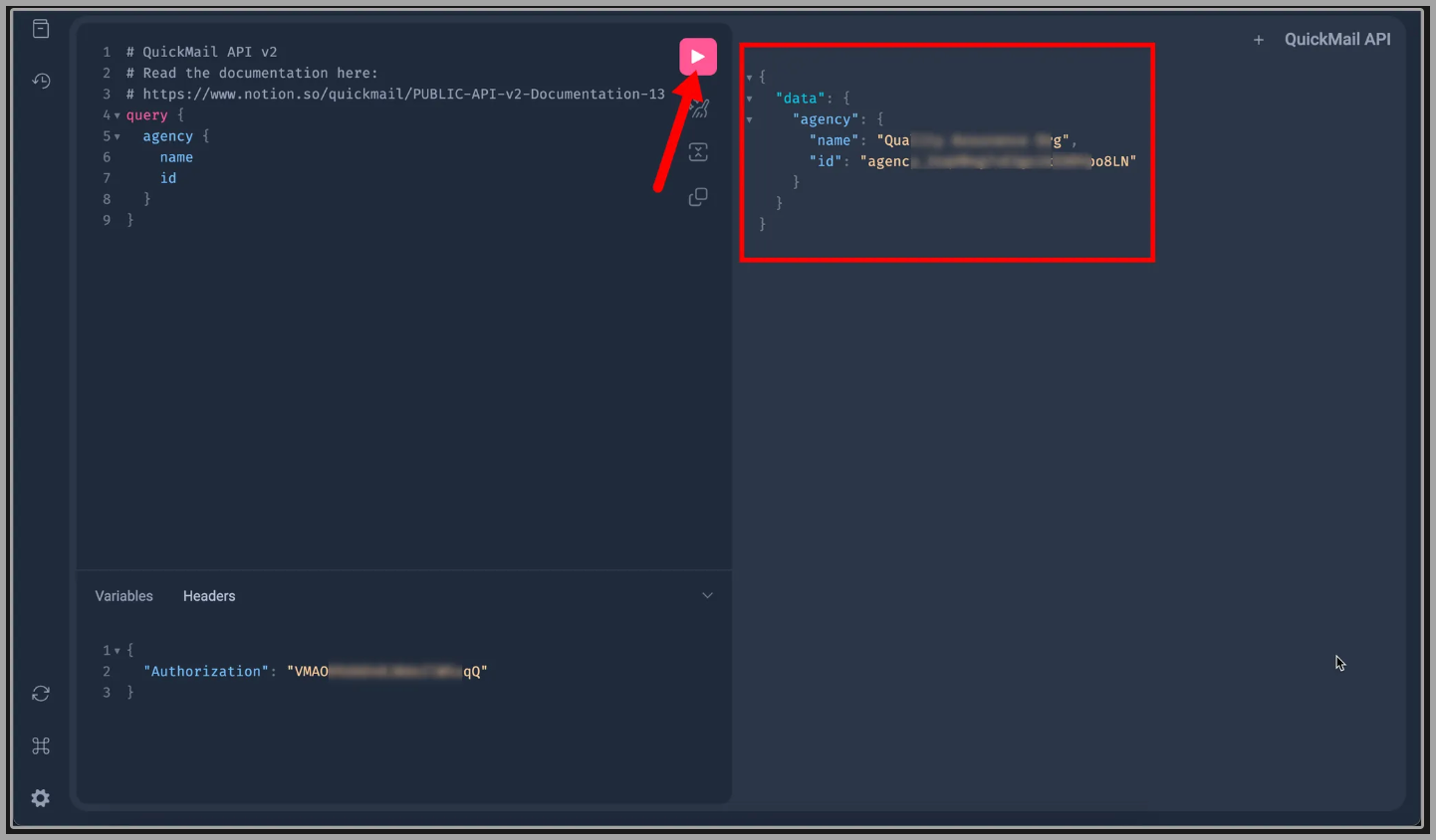Click the agency name value starting Qua
1436x840 pixels.
[x=973, y=140]
